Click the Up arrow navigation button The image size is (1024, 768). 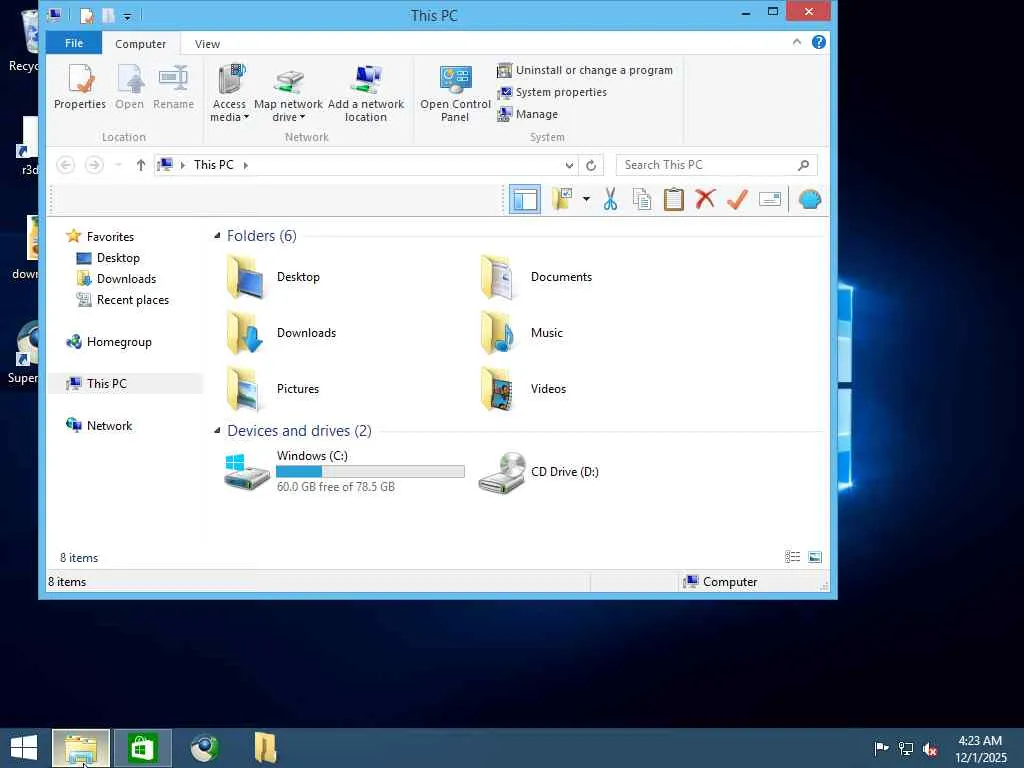click(x=140, y=165)
